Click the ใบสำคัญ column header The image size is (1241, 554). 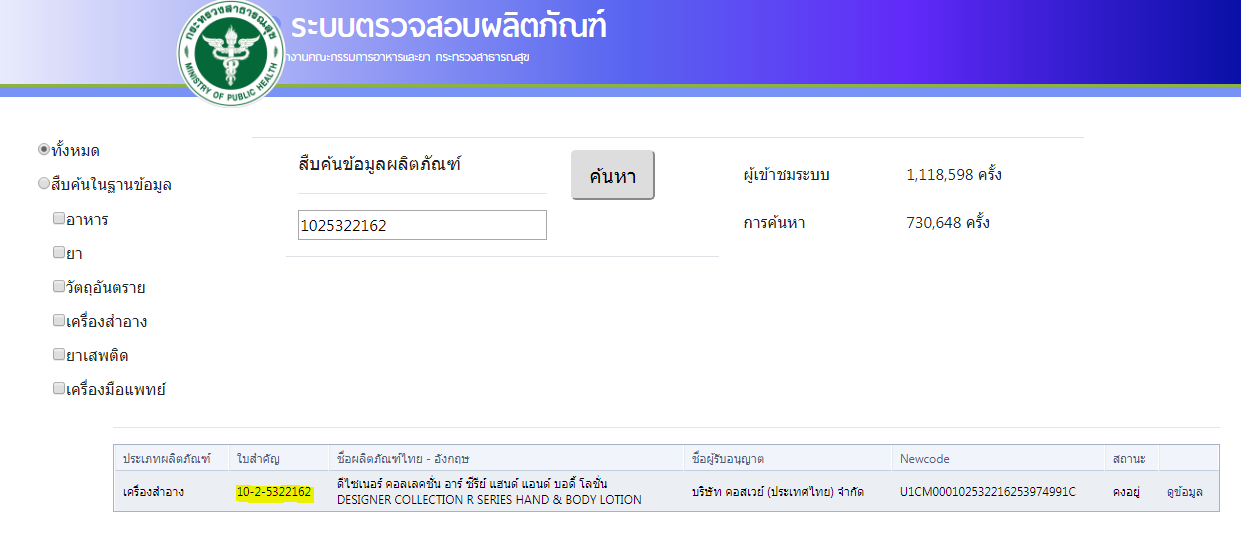(x=258, y=459)
